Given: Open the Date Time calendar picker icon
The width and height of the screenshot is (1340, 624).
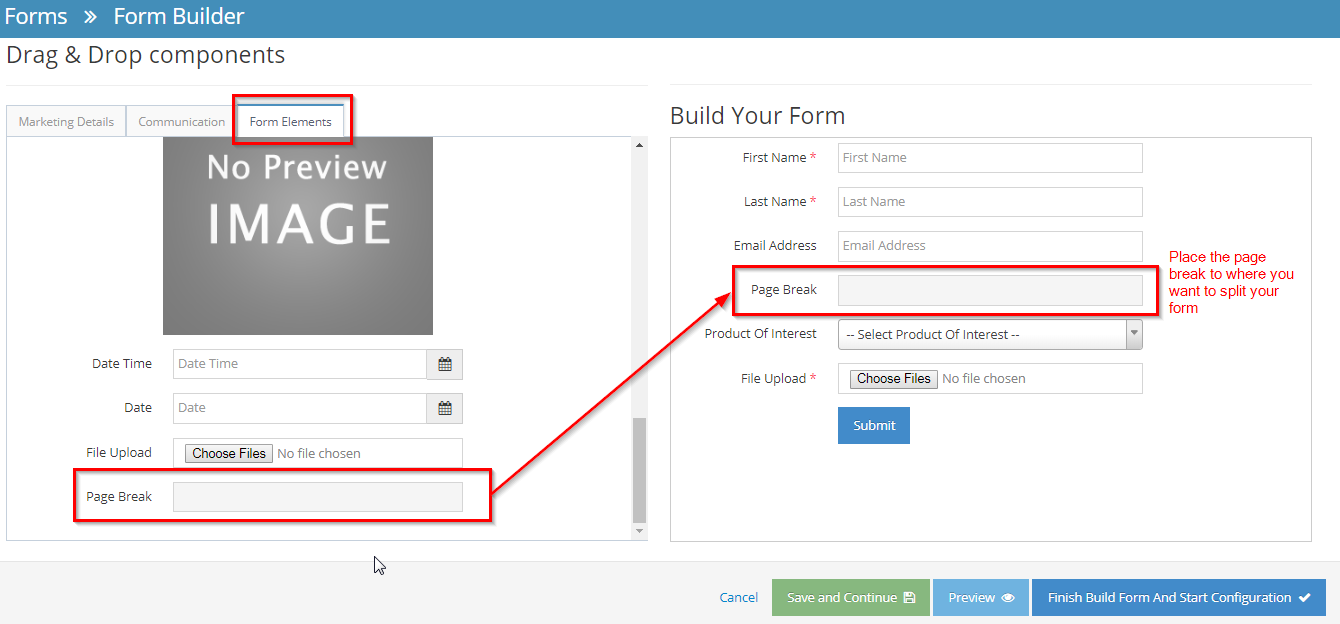Looking at the screenshot, I should point(444,363).
